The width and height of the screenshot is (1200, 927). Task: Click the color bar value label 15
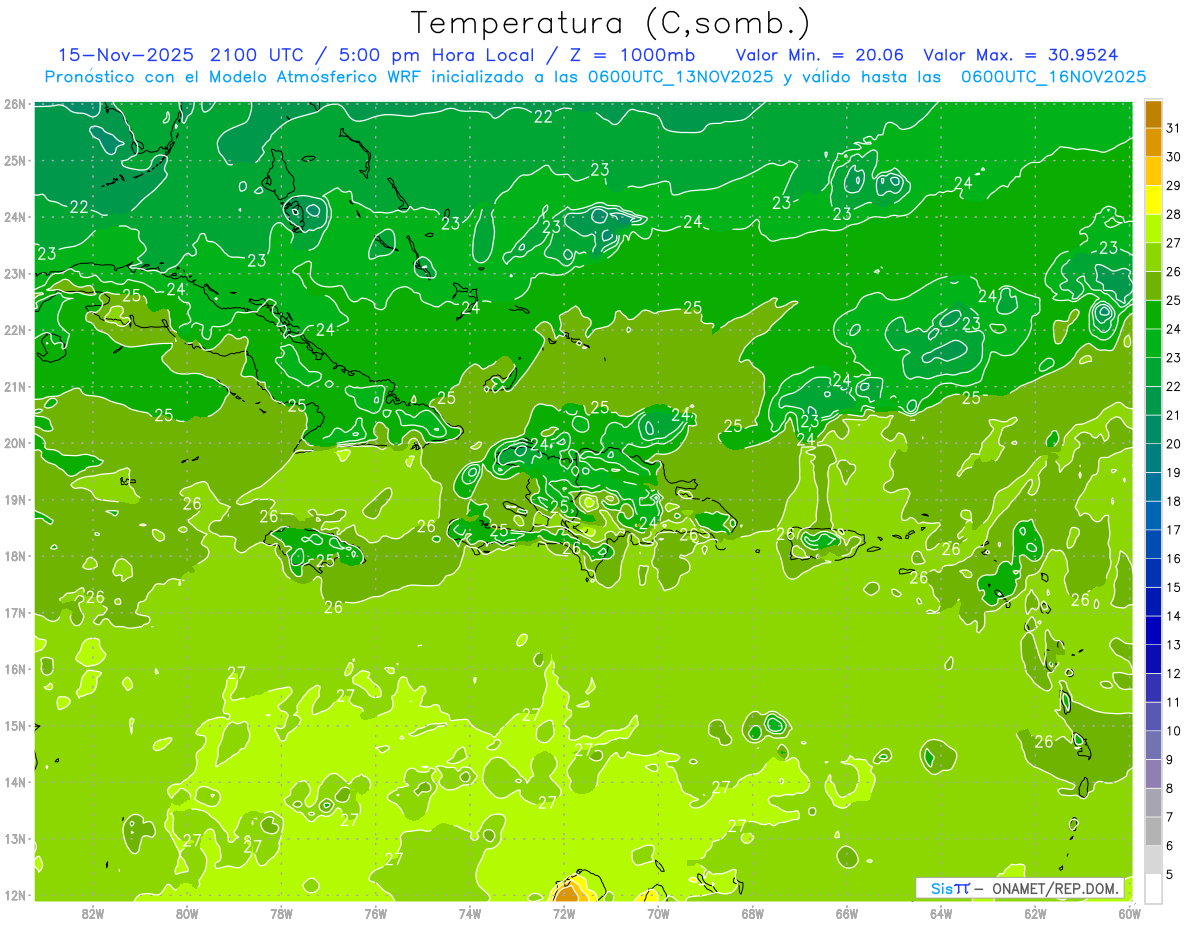pos(1174,588)
